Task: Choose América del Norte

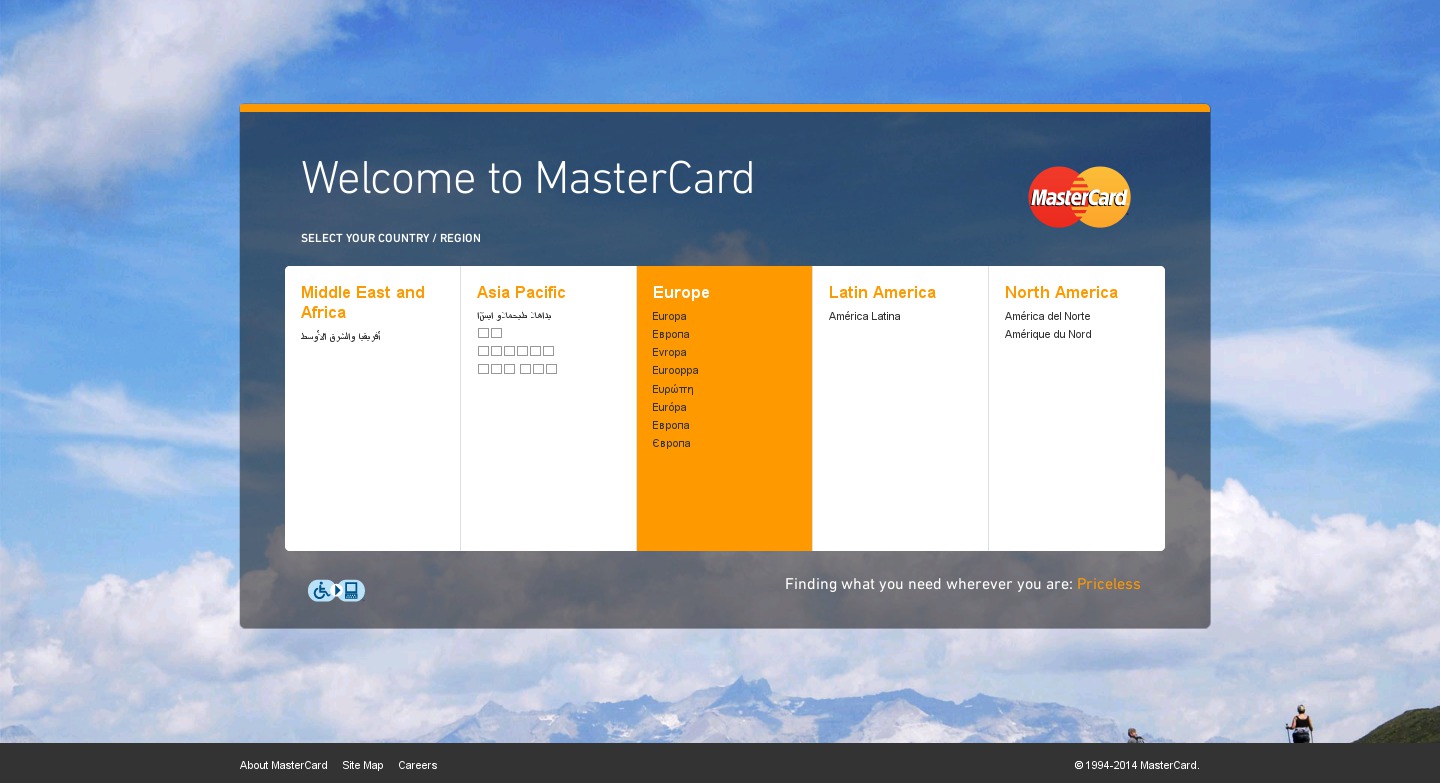Action: pyautogui.click(x=1047, y=316)
